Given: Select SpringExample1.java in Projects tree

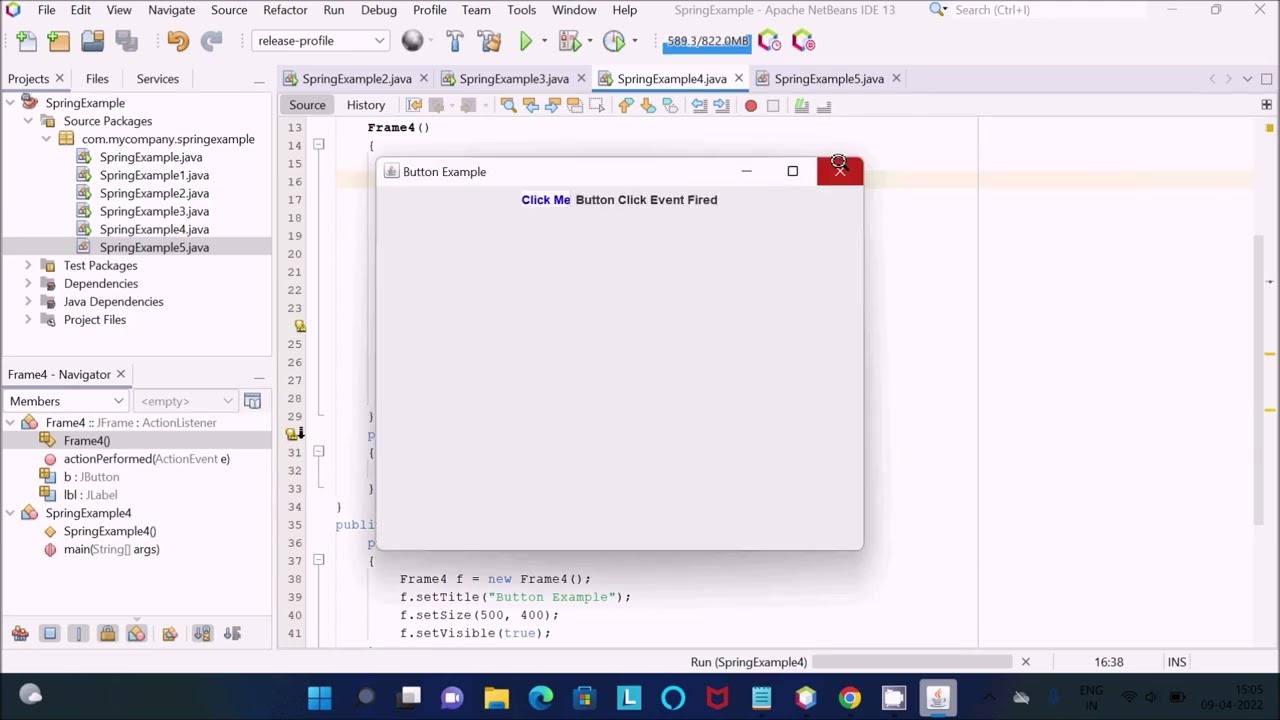Looking at the screenshot, I should 154,175.
